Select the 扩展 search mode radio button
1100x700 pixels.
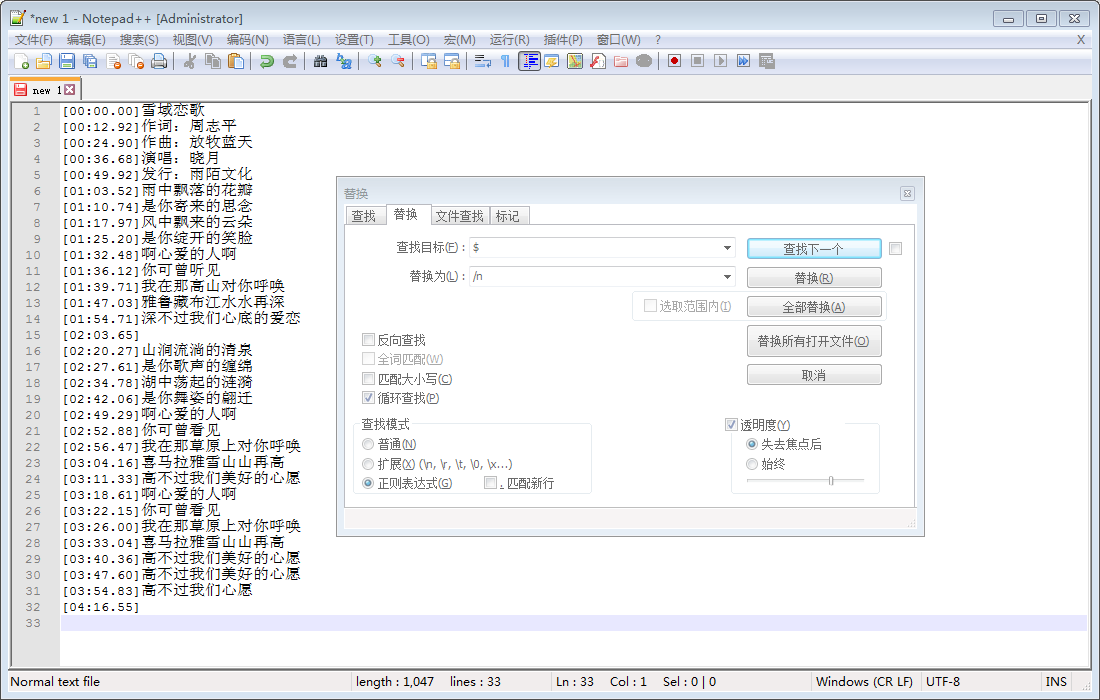pos(369,464)
